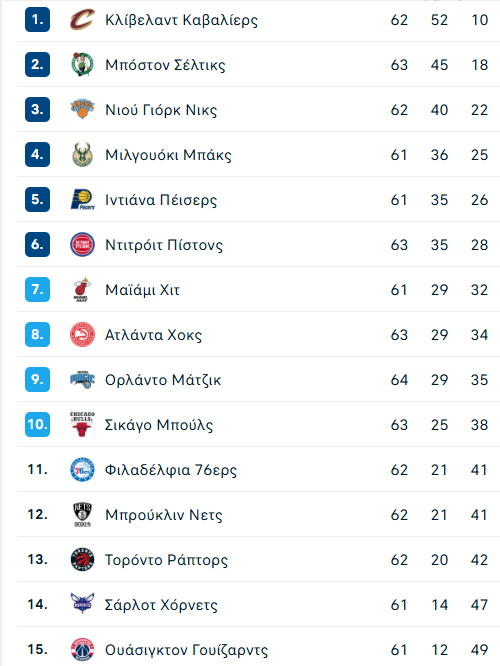Click the rank 10 light-blue badge
The width and height of the screenshot is (500, 666).
[37, 425]
